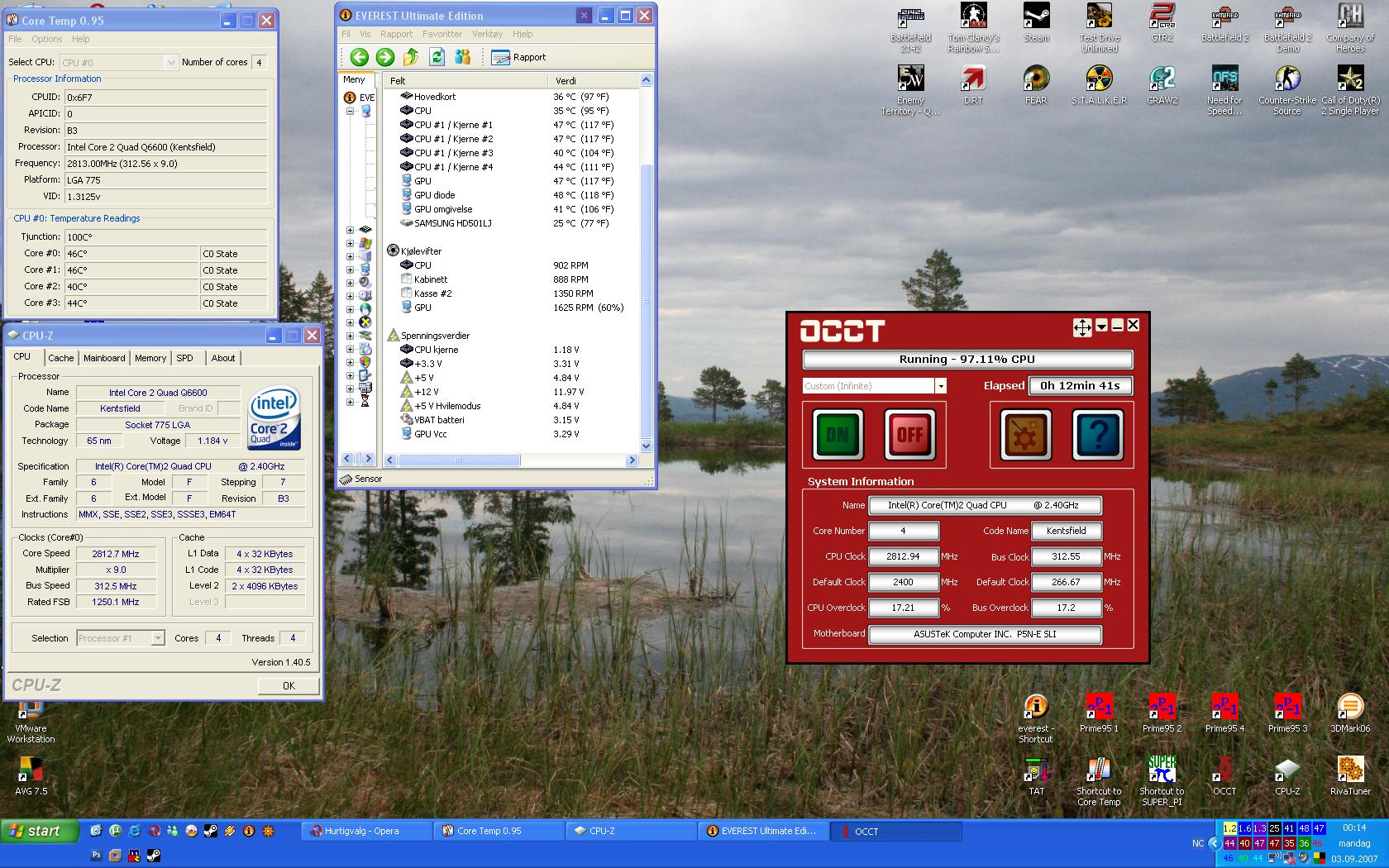Open Counter-Strike Source desktop icon
Image resolution: width=1389 pixels, height=868 pixels.
click(x=1287, y=91)
